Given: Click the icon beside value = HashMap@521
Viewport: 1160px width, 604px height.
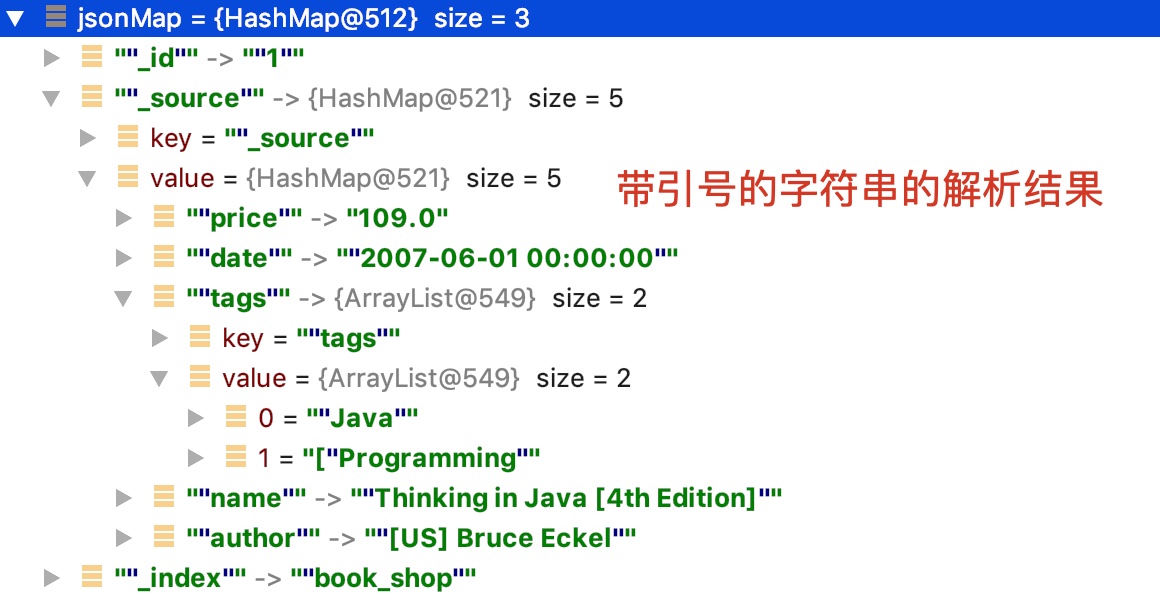Looking at the screenshot, I should (x=128, y=176).
